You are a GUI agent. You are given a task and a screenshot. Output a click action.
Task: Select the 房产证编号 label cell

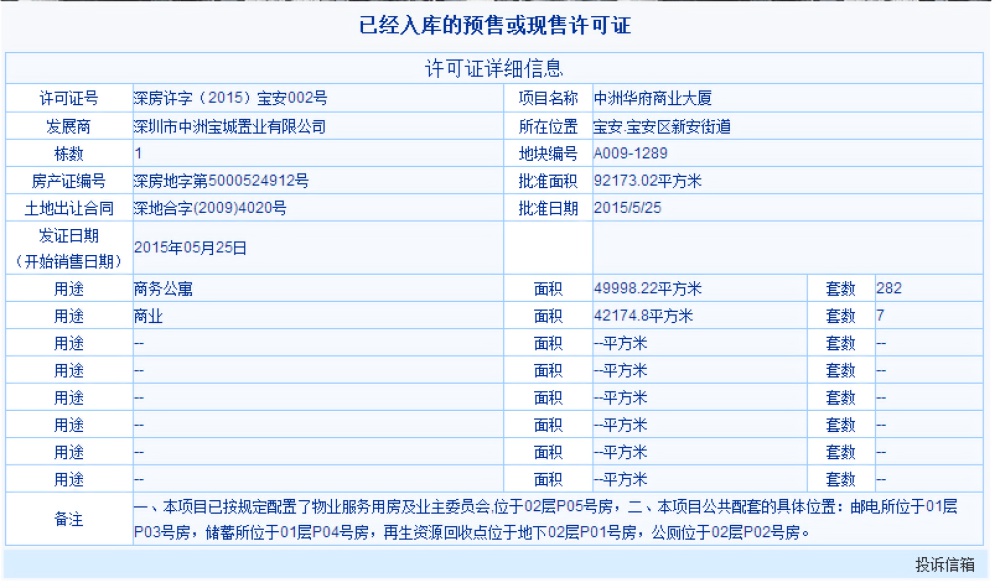pos(69,181)
